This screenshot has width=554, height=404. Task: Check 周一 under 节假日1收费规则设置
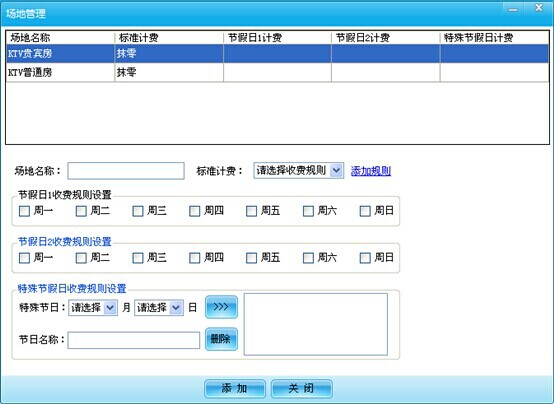click(x=24, y=211)
